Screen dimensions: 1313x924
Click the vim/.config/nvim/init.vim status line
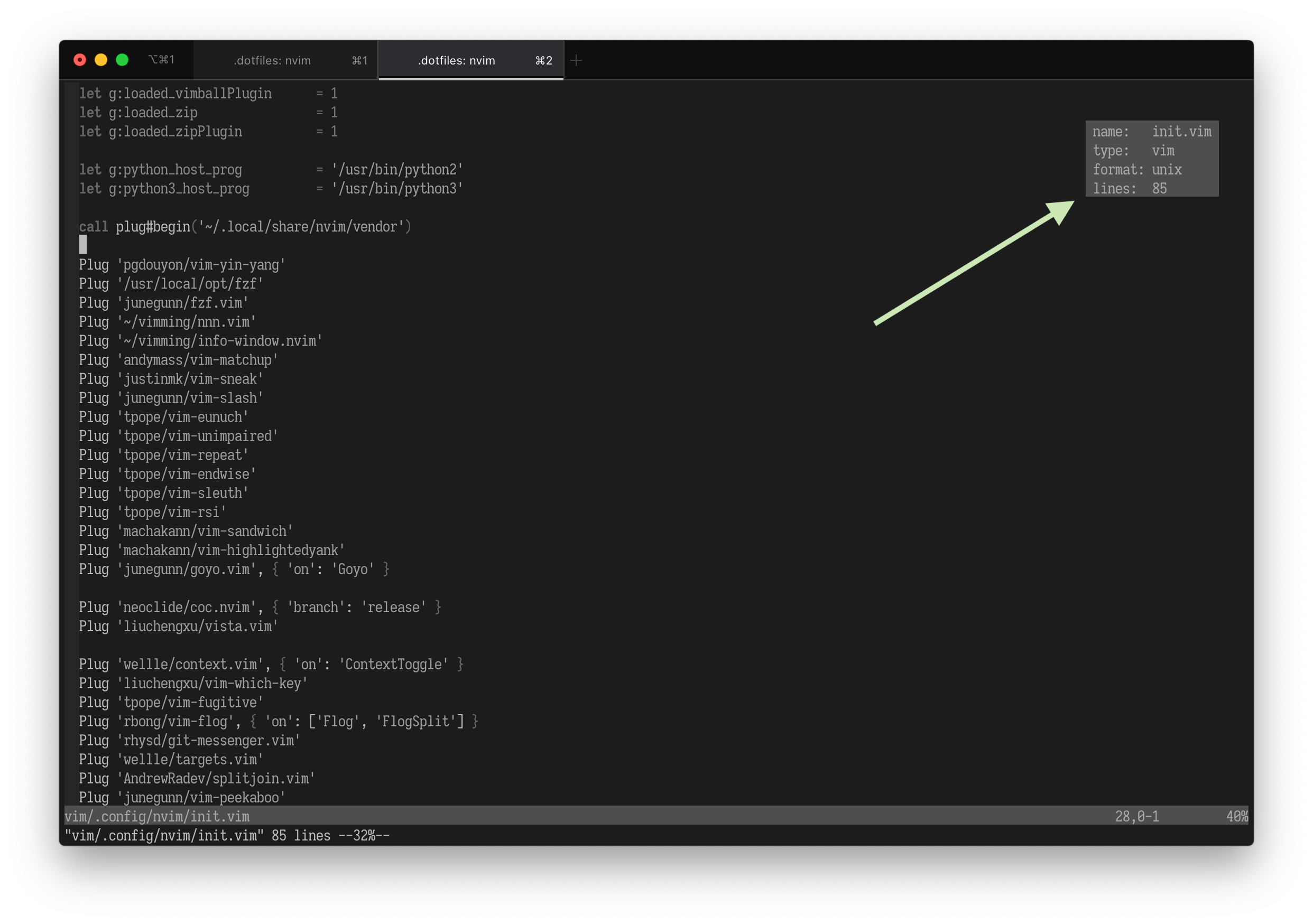[x=158, y=817]
